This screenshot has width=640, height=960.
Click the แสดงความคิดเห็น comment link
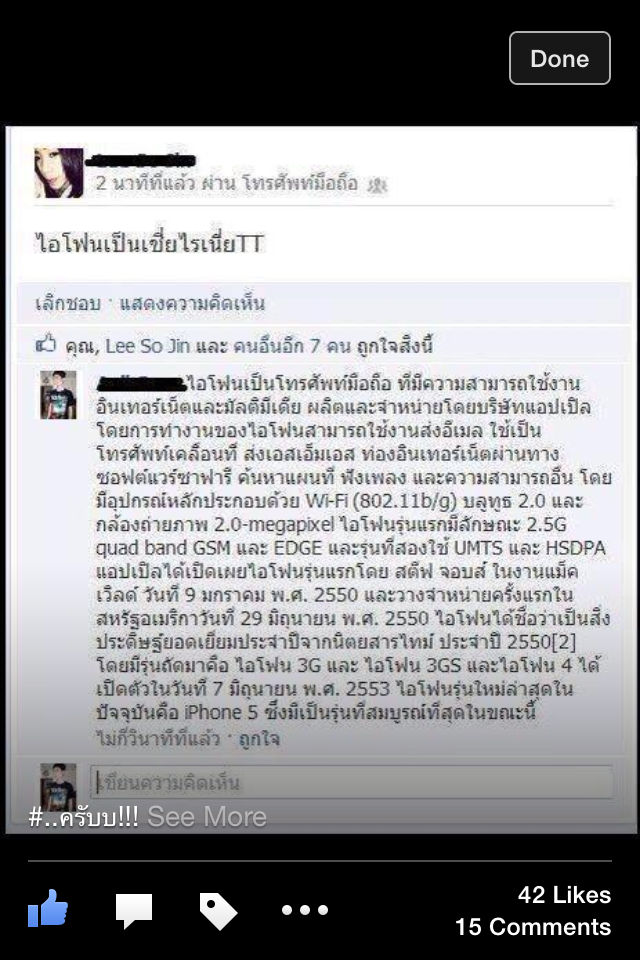192,304
